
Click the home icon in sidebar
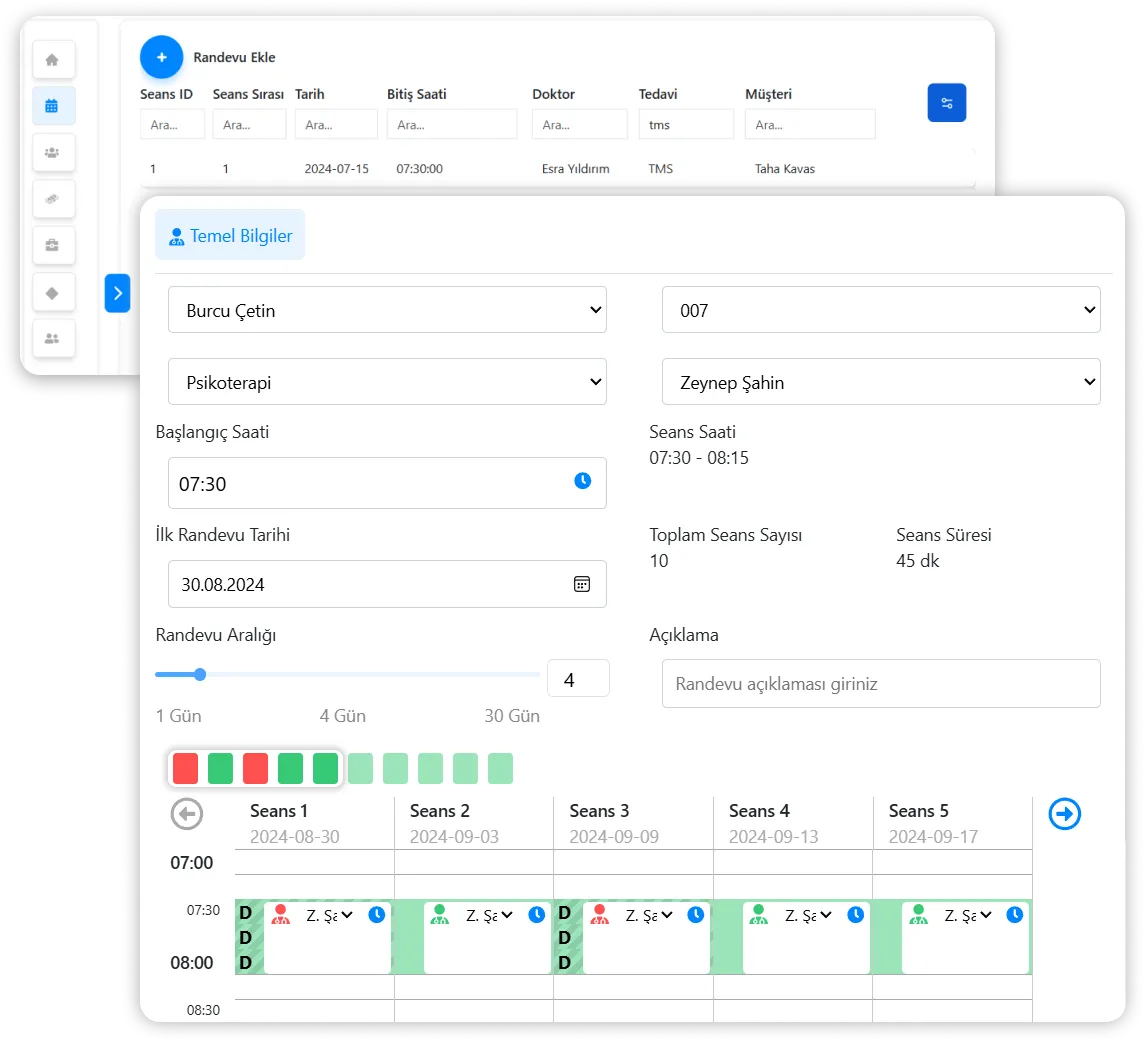(53, 59)
